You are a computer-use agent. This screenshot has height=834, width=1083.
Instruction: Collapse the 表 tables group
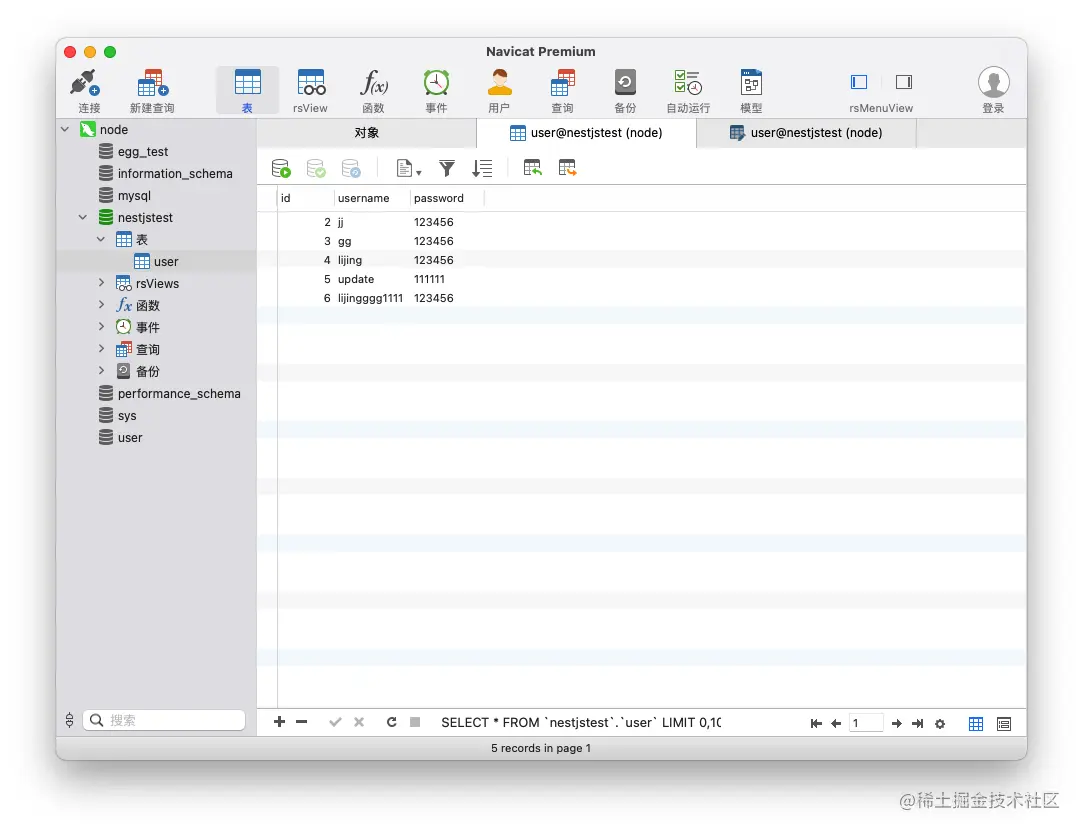tap(101, 239)
